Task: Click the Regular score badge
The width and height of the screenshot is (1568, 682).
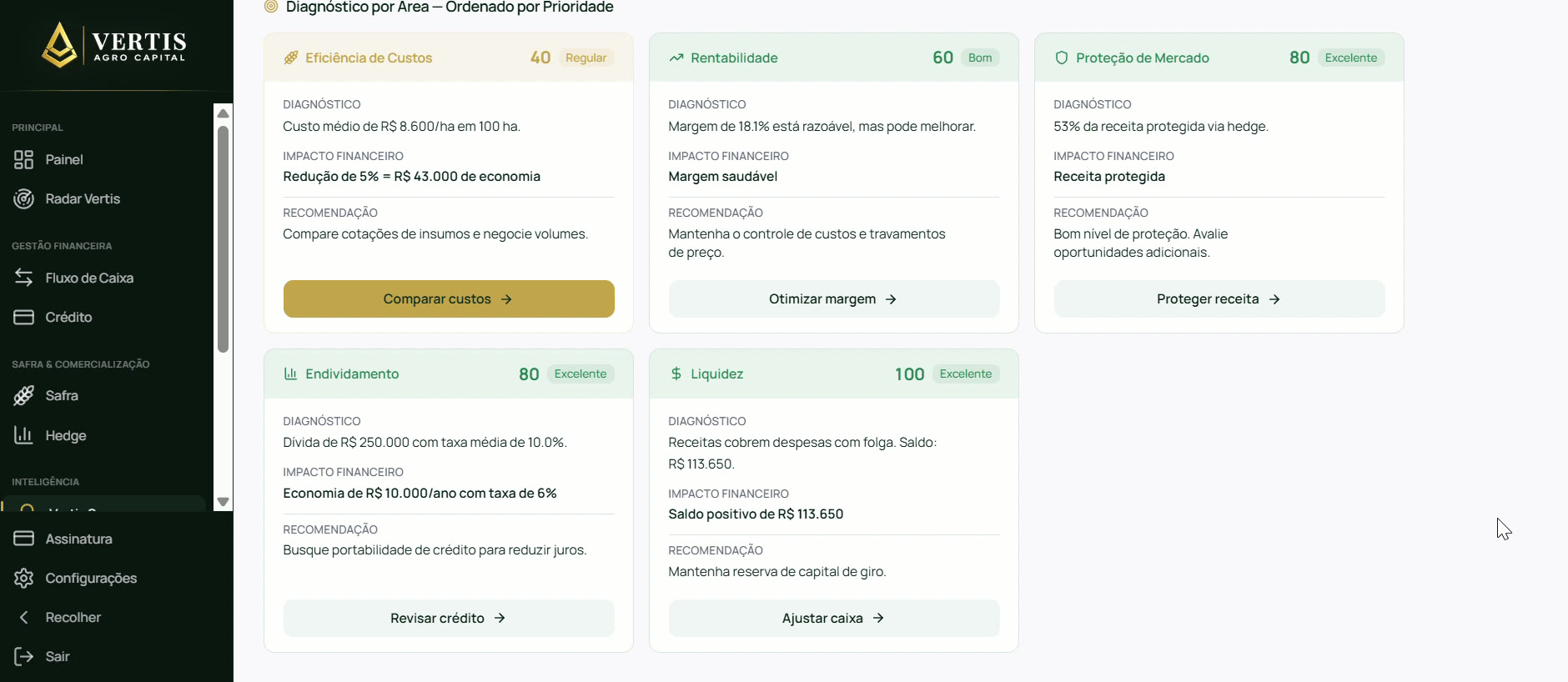Action: 585,58
